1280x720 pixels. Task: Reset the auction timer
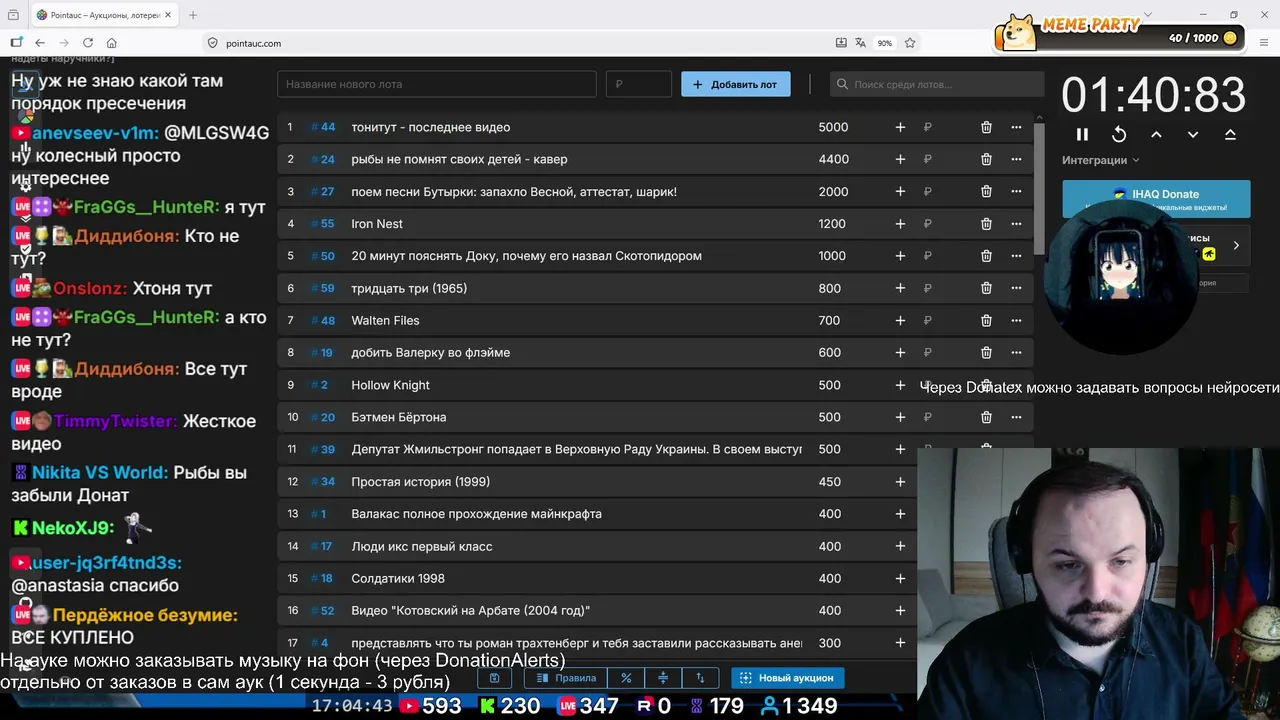(x=1119, y=134)
